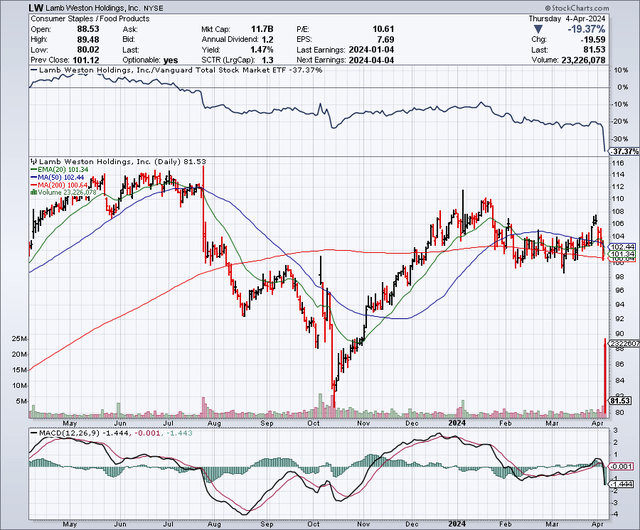Click the down-triangle icon beside -19.37%
Viewport: 640px width, 530px height.
tap(538, 29)
